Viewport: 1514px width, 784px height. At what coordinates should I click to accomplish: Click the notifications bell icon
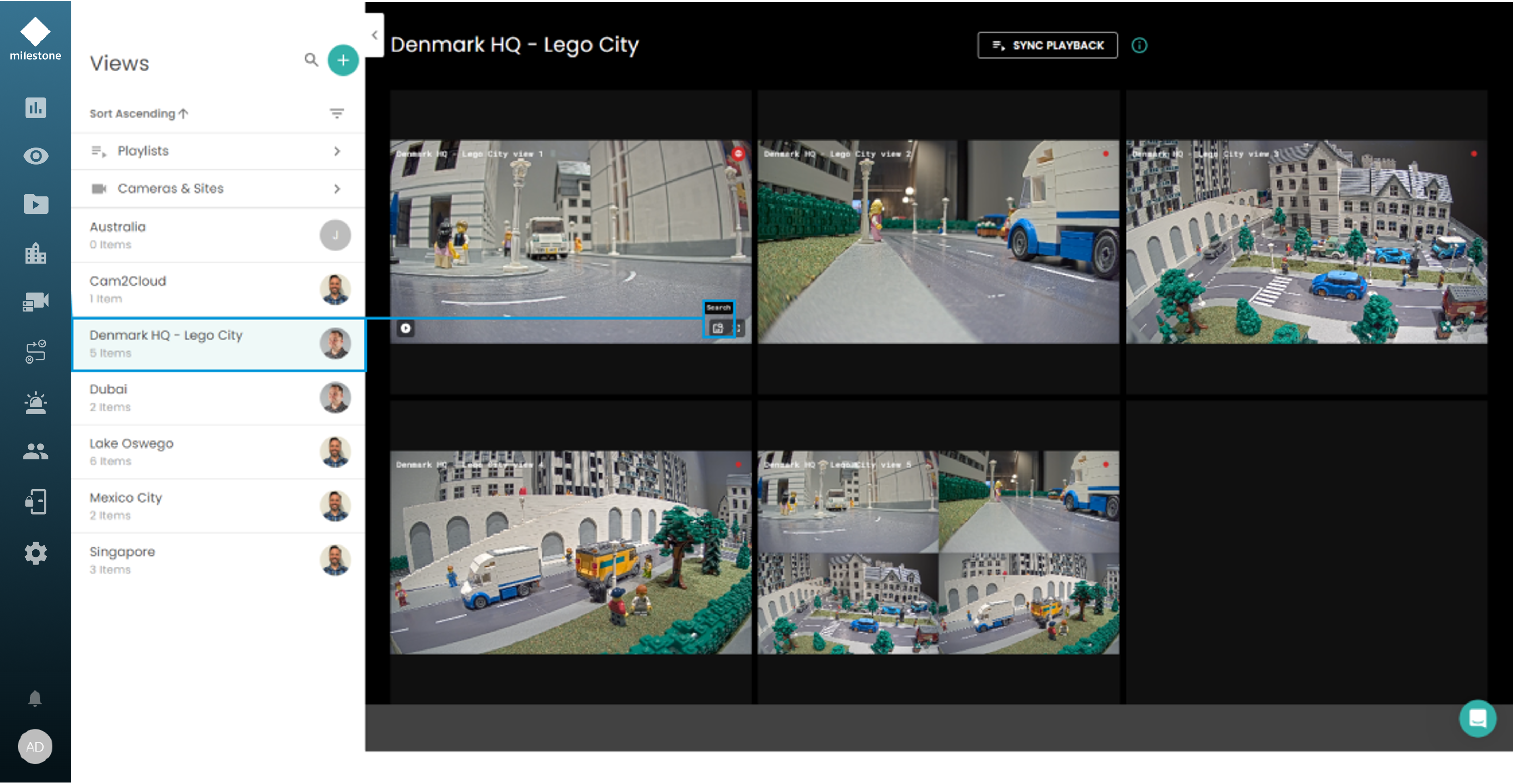[x=35, y=698]
